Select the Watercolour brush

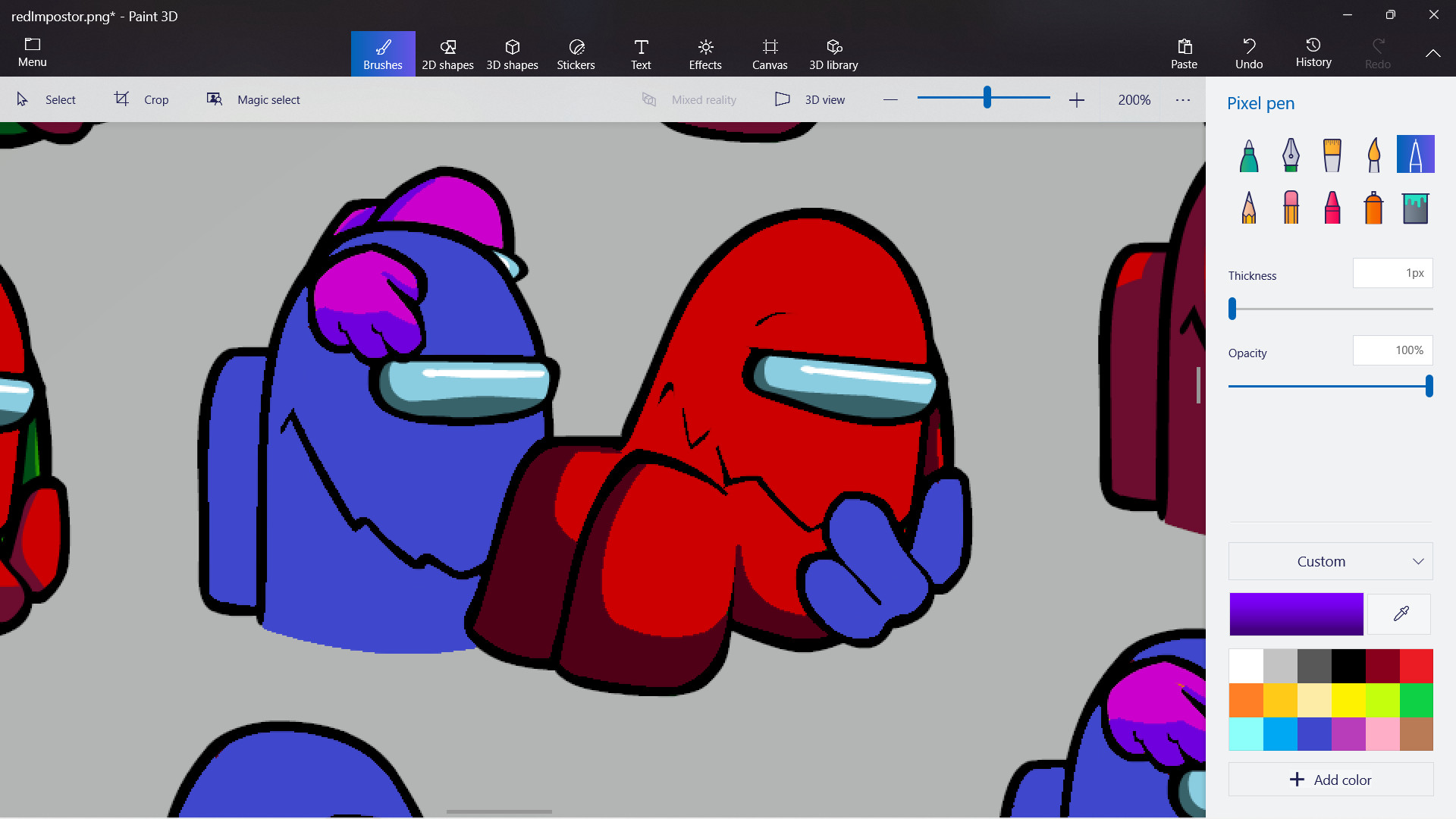[x=1373, y=155]
